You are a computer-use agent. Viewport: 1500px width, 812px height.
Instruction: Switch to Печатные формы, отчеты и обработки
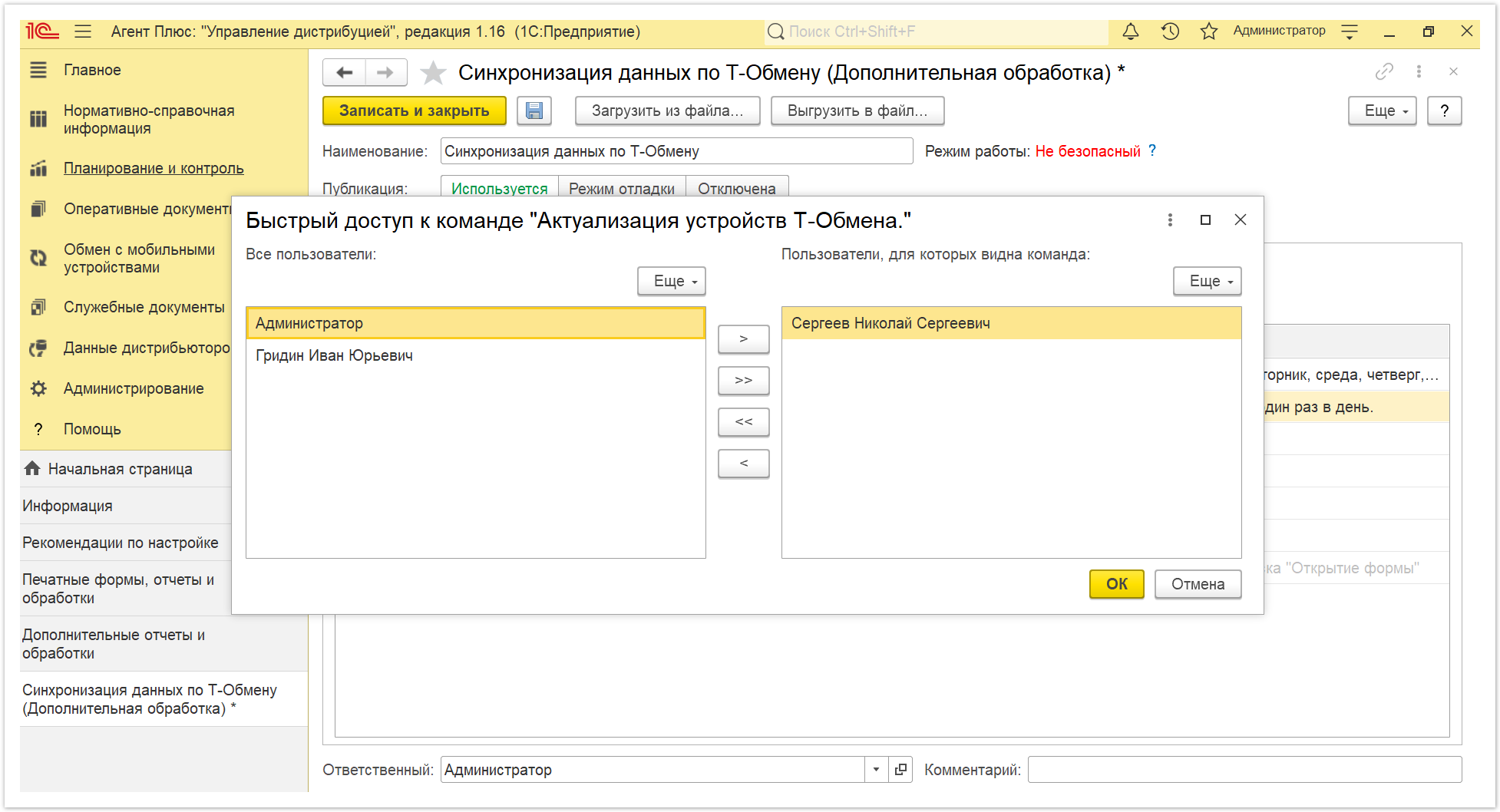[126, 589]
